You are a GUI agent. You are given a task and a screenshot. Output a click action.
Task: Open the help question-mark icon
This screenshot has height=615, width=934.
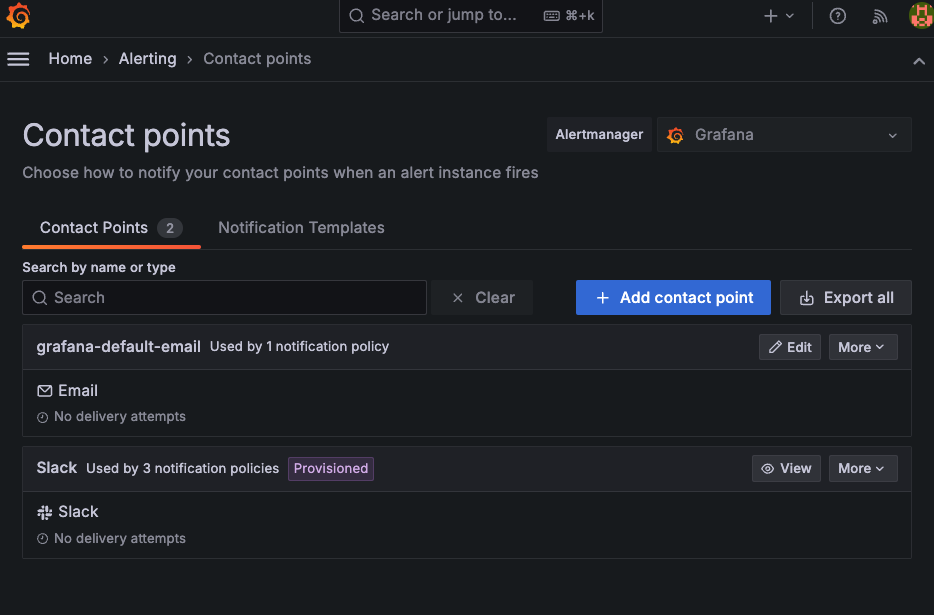click(x=838, y=16)
